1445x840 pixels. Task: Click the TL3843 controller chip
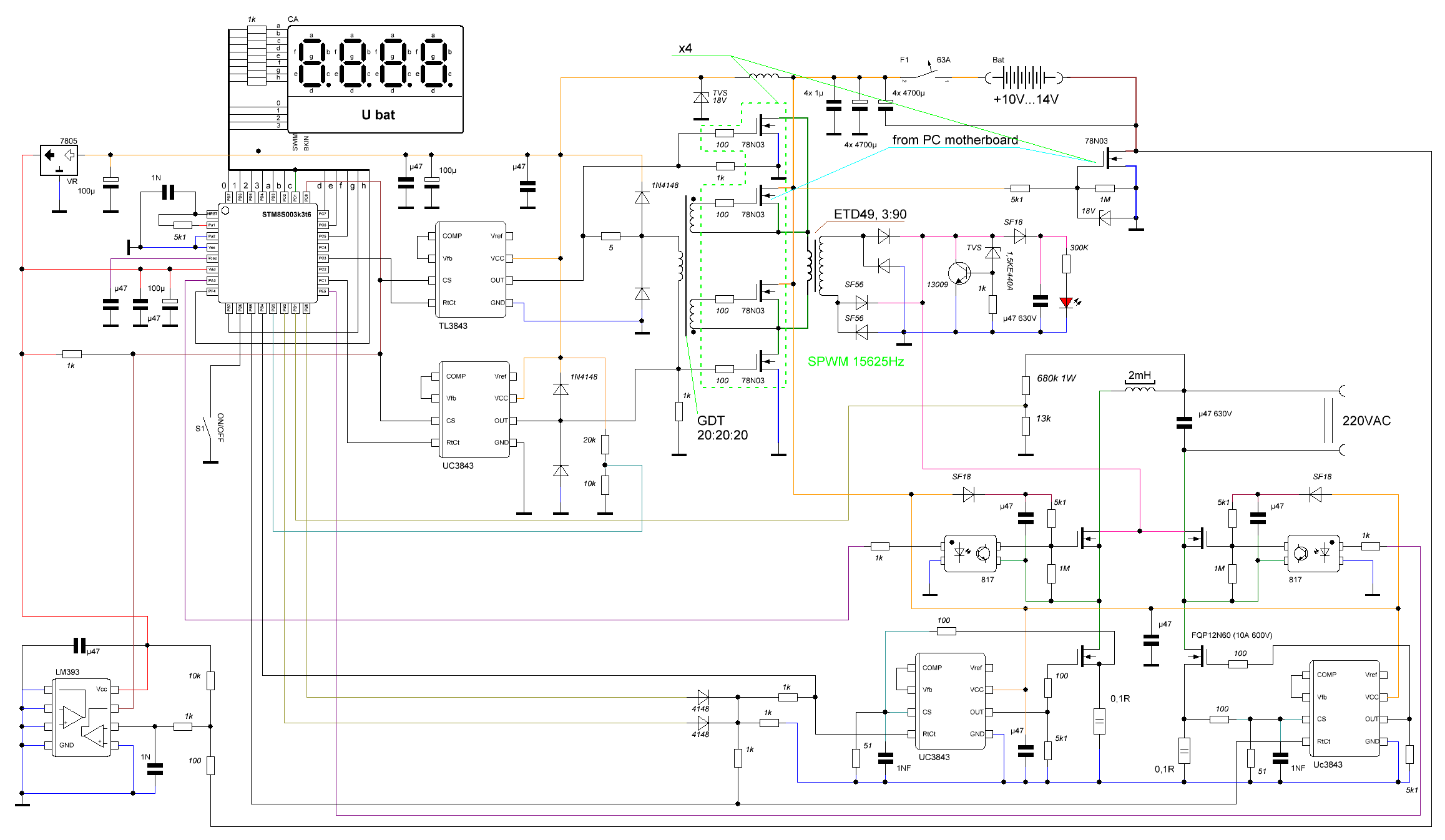[x=471, y=270]
